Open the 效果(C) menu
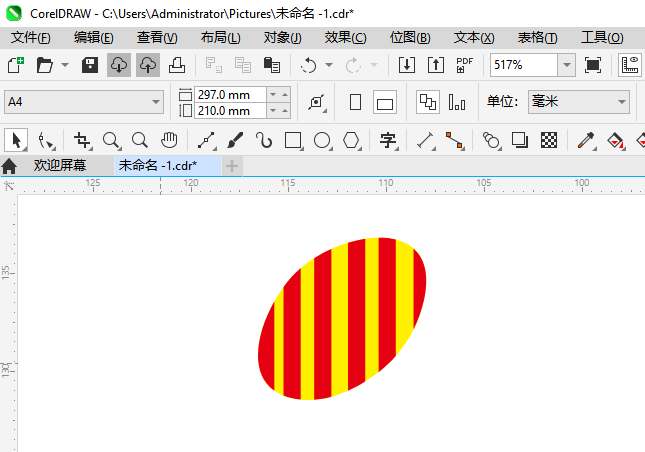The width and height of the screenshot is (645, 452). pos(346,38)
